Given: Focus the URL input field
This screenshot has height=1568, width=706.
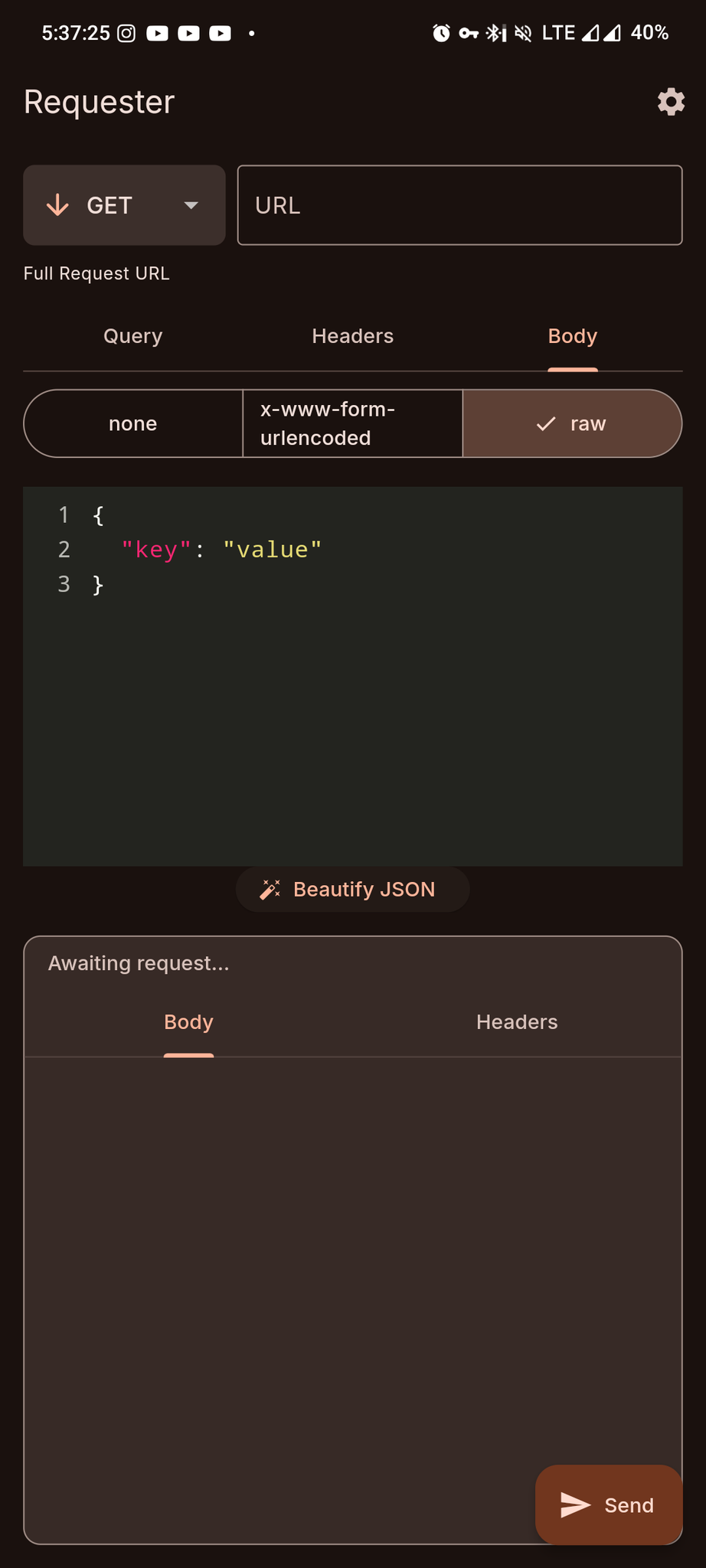Looking at the screenshot, I should click(x=459, y=205).
